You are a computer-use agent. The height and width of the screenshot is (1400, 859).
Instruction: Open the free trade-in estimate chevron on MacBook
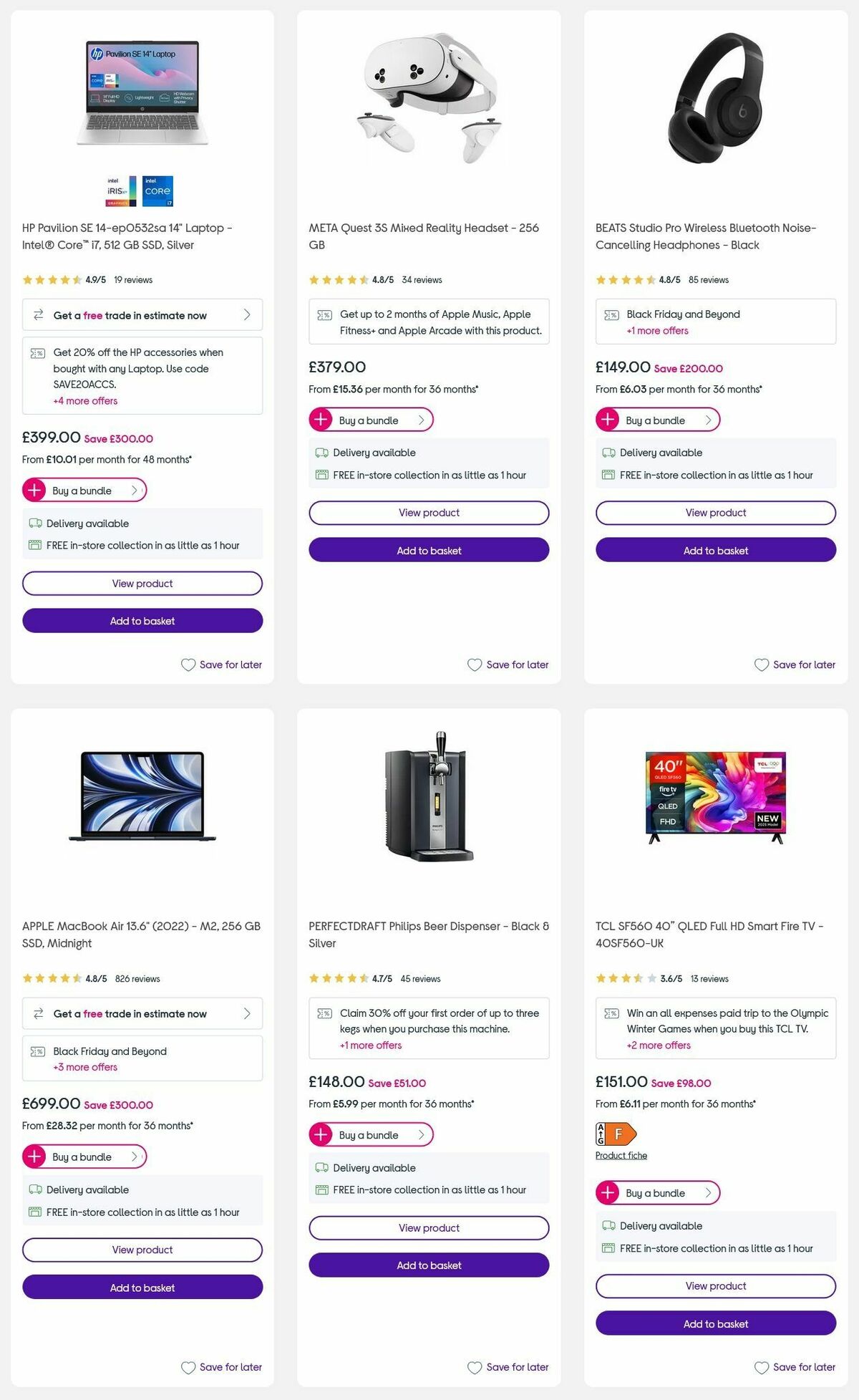pyautogui.click(x=246, y=1013)
